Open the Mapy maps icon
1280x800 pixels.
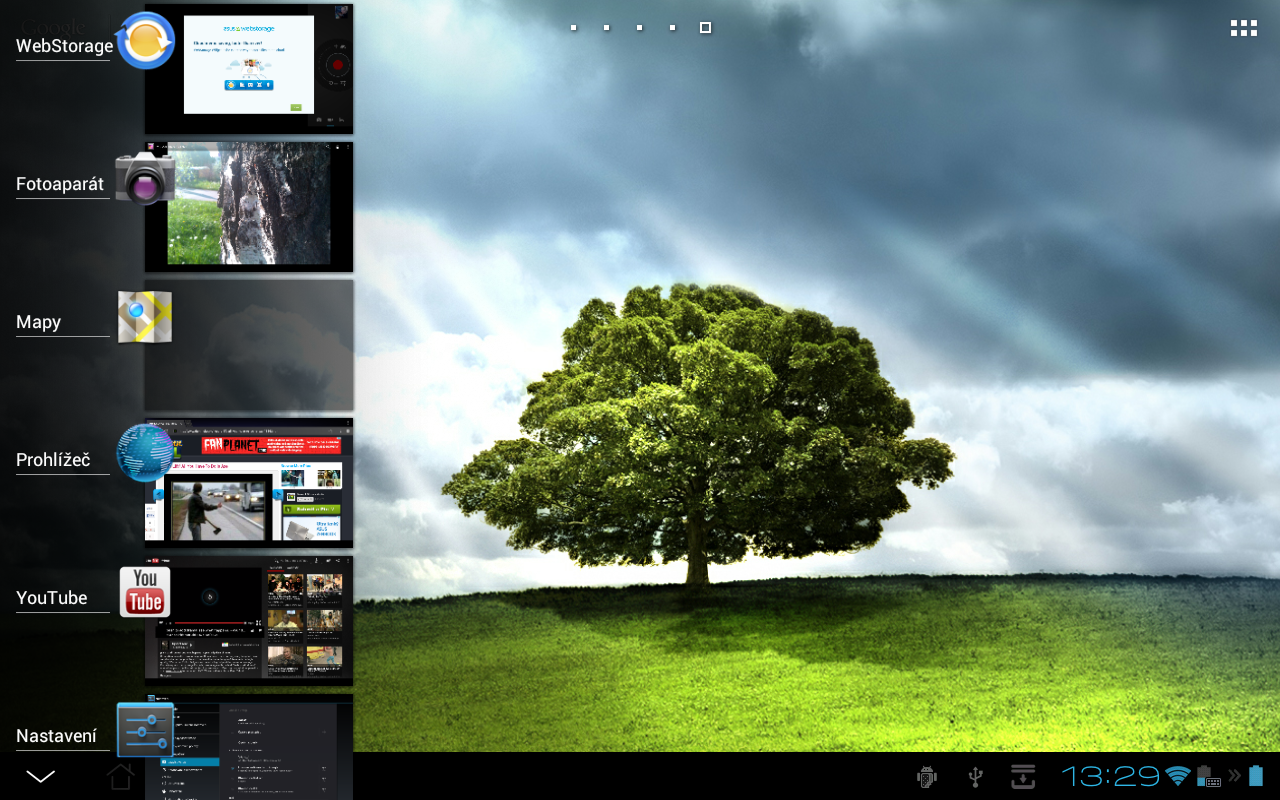click(x=145, y=317)
